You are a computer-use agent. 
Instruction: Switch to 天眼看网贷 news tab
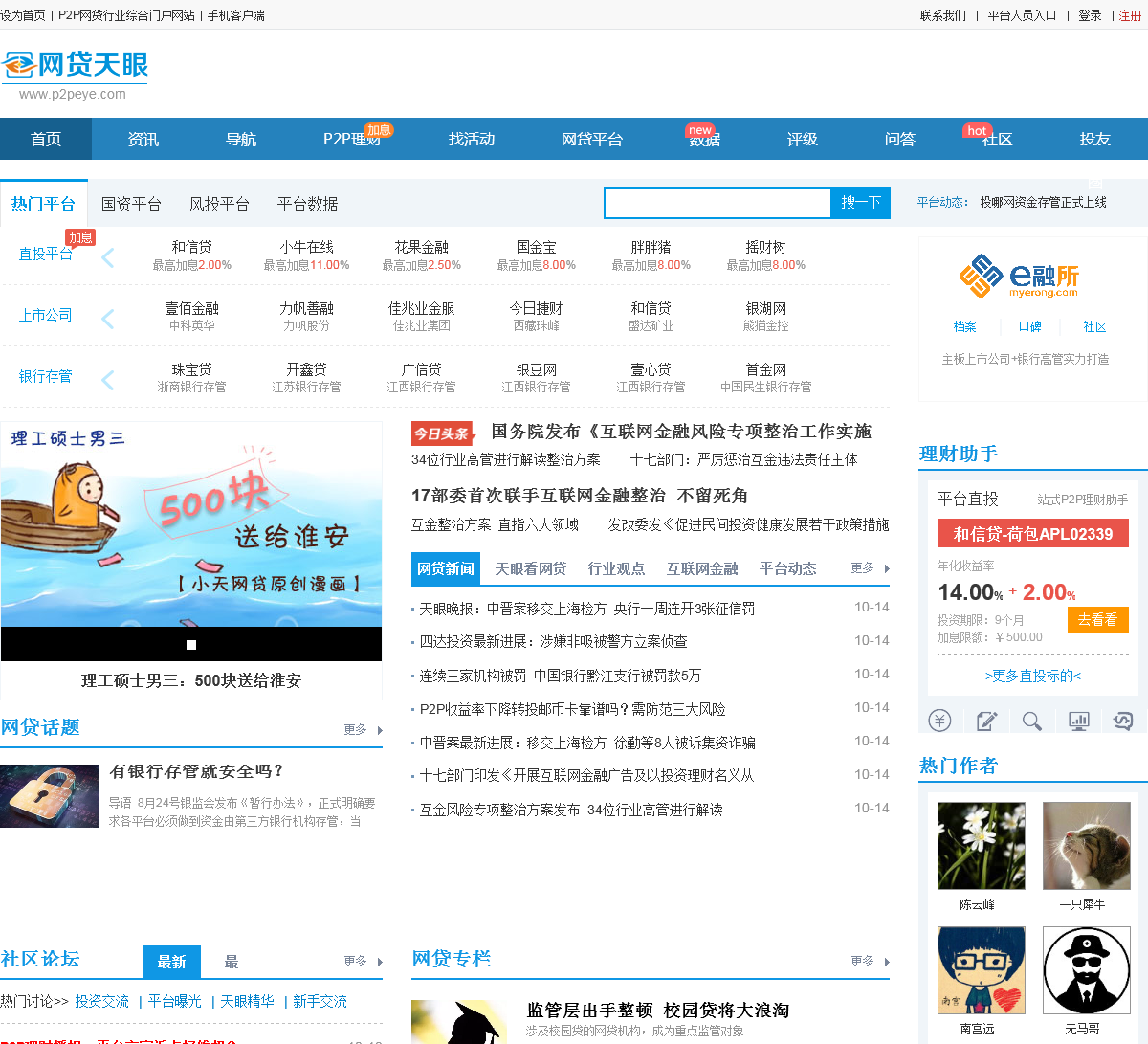click(x=531, y=568)
